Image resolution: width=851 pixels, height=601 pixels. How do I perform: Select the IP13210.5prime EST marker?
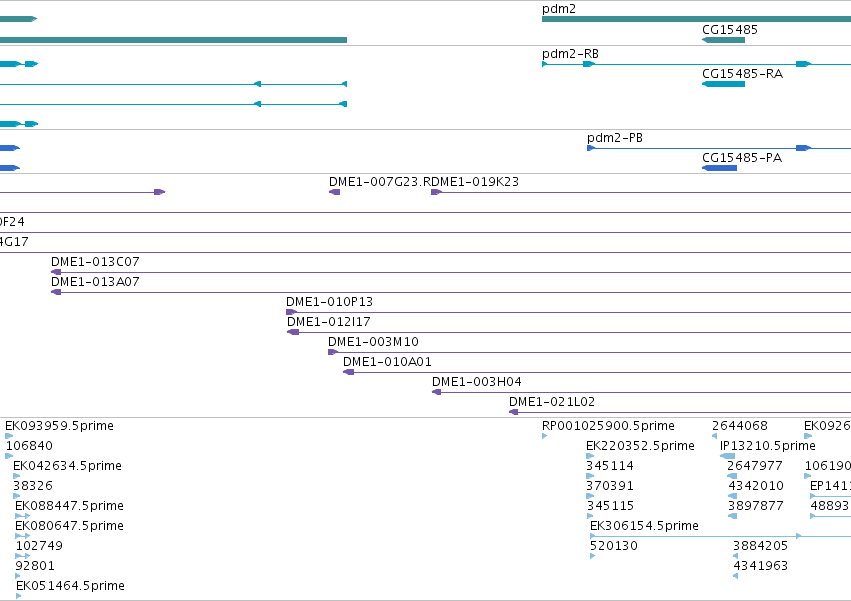pos(727,456)
